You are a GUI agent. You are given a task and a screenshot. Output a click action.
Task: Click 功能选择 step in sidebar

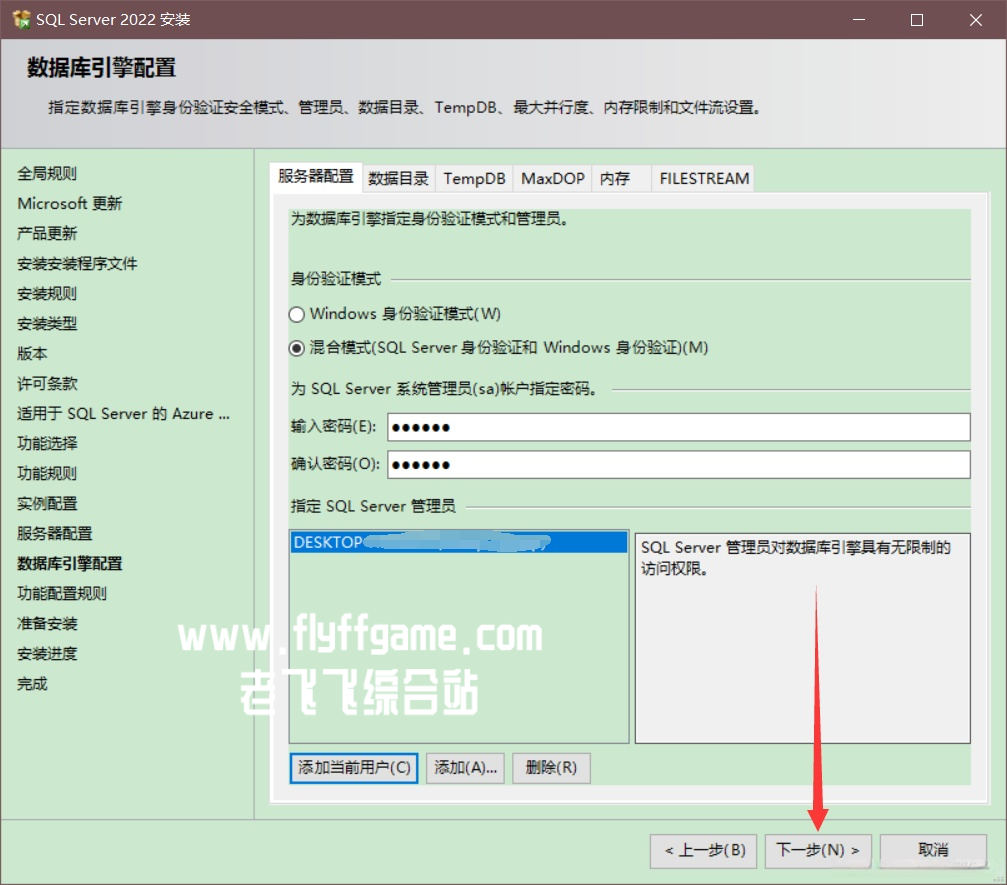click(x=47, y=444)
